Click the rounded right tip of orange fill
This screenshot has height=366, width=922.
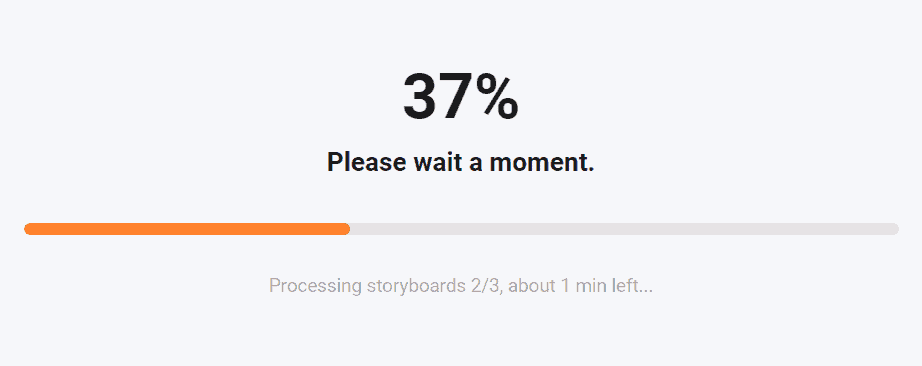tap(346, 229)
